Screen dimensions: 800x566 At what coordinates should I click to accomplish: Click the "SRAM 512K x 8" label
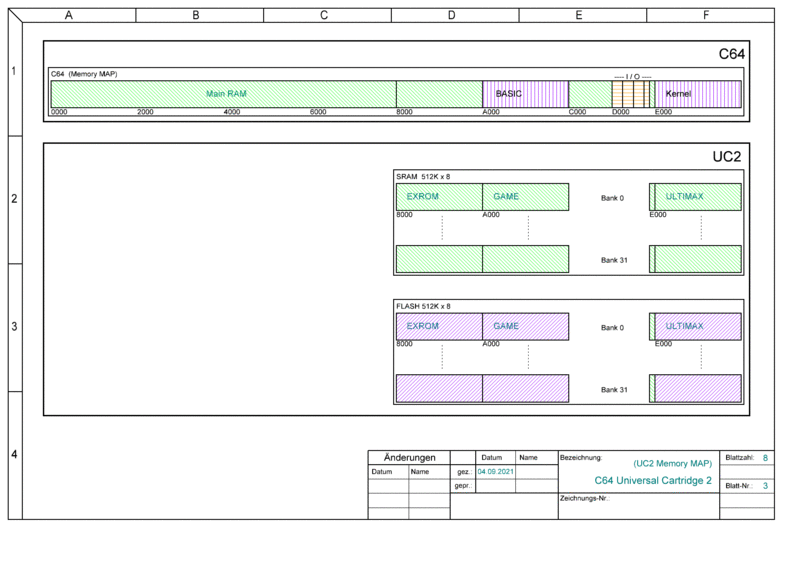point(423,177)
